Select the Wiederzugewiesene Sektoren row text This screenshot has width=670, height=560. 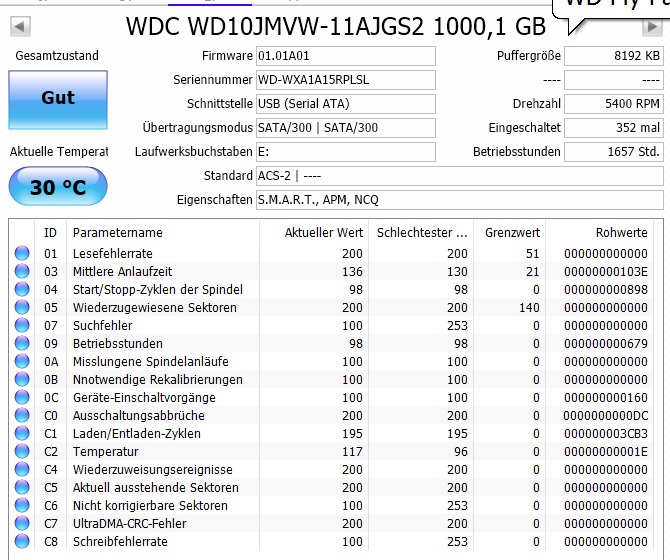155,308
